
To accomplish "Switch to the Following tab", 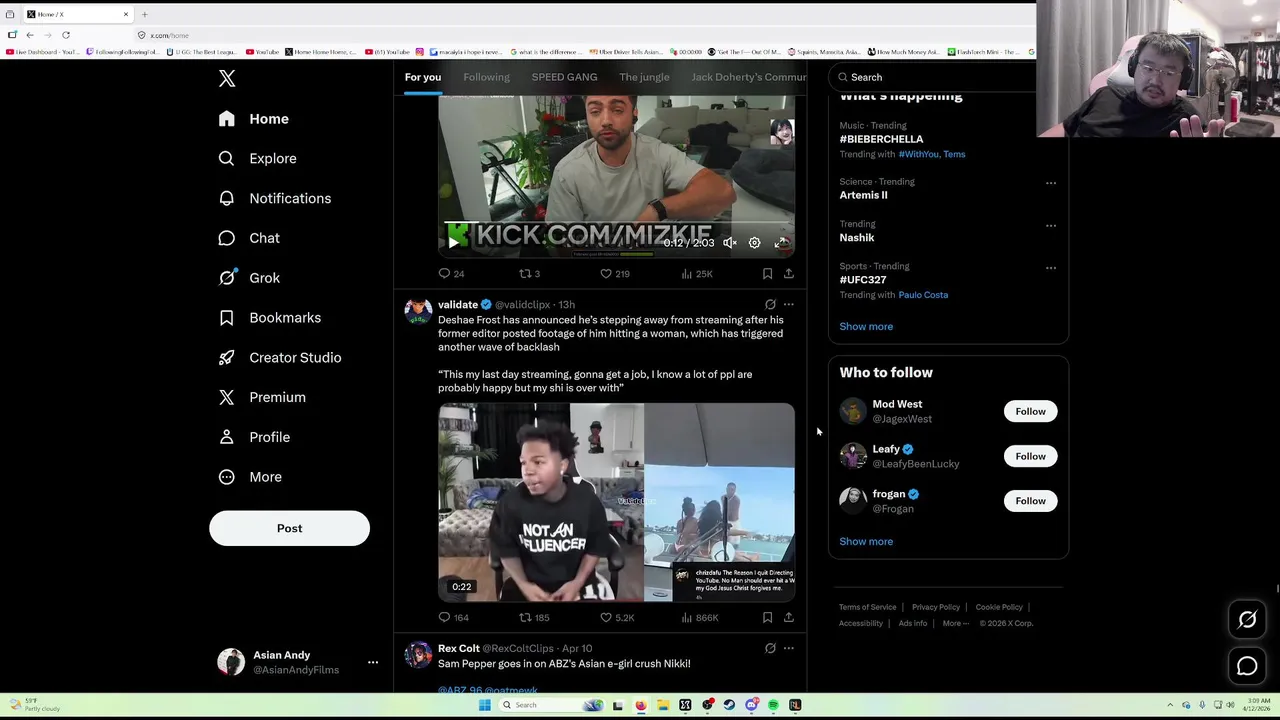I will click(x=486, y=77).
